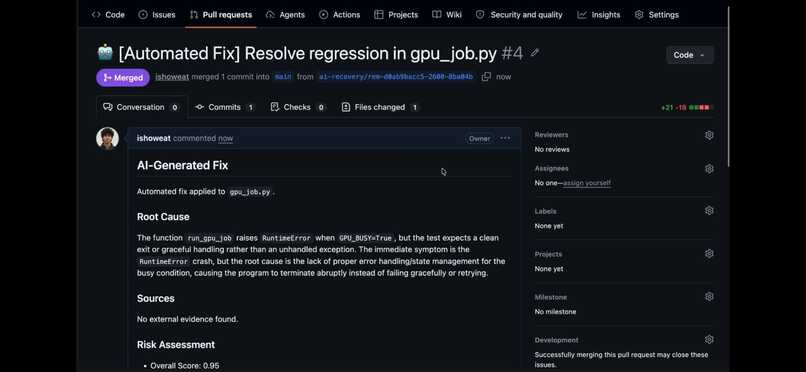Click the GPU_BUSY=True inline code
The image size is (806, 372).
(365, 238)
